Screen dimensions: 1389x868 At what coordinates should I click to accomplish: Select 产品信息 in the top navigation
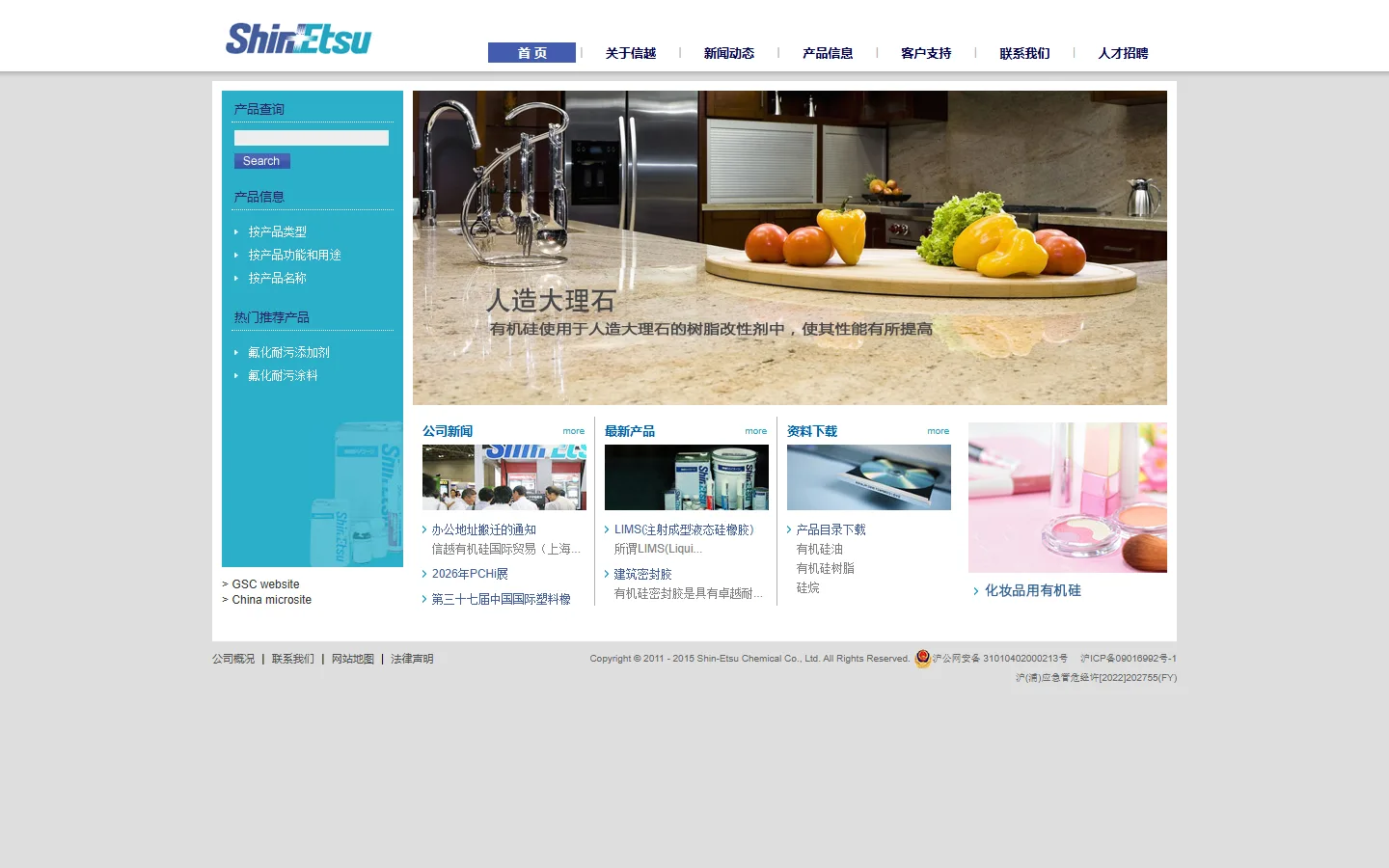[828, 53]
